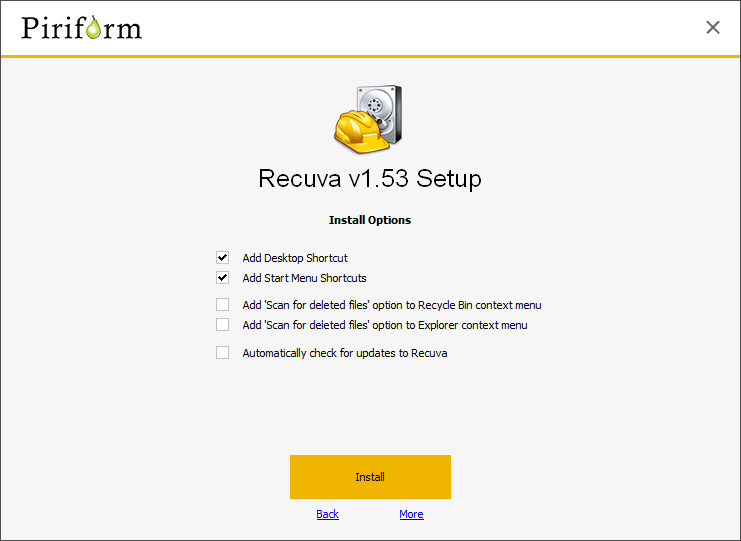The height and width of the screenshot is (541, 741).
Task: Enable Scan option for Explorer context menu
Action: coord(223,325)
